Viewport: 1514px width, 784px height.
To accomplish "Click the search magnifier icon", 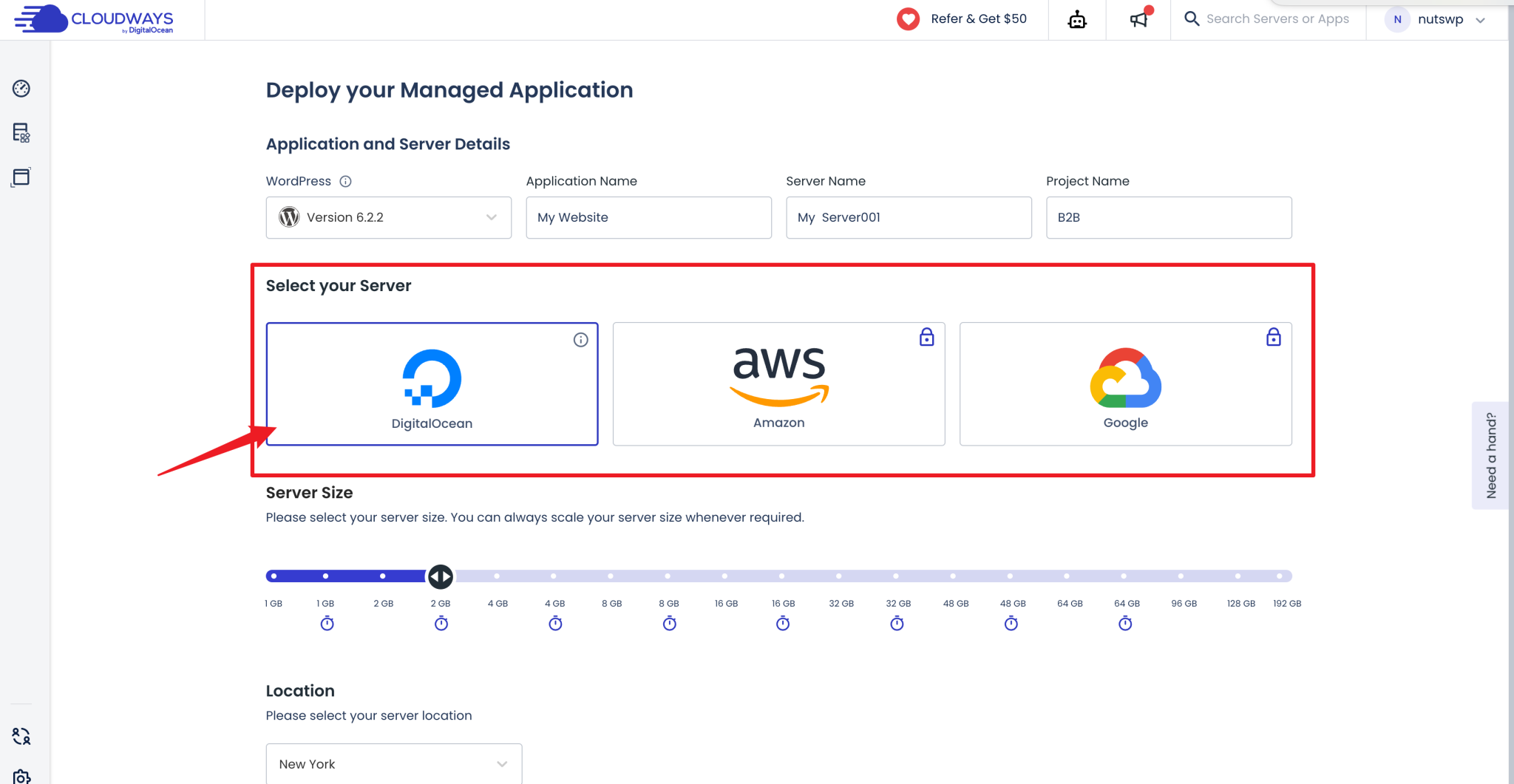I will tap(1191, 18).
